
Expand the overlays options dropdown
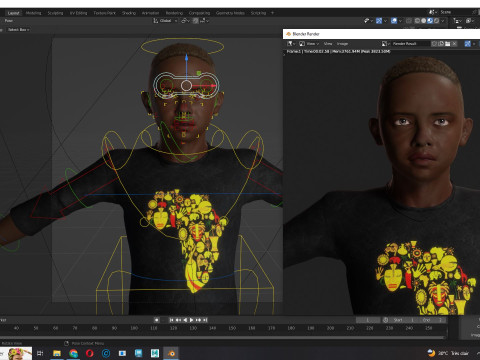400,21
